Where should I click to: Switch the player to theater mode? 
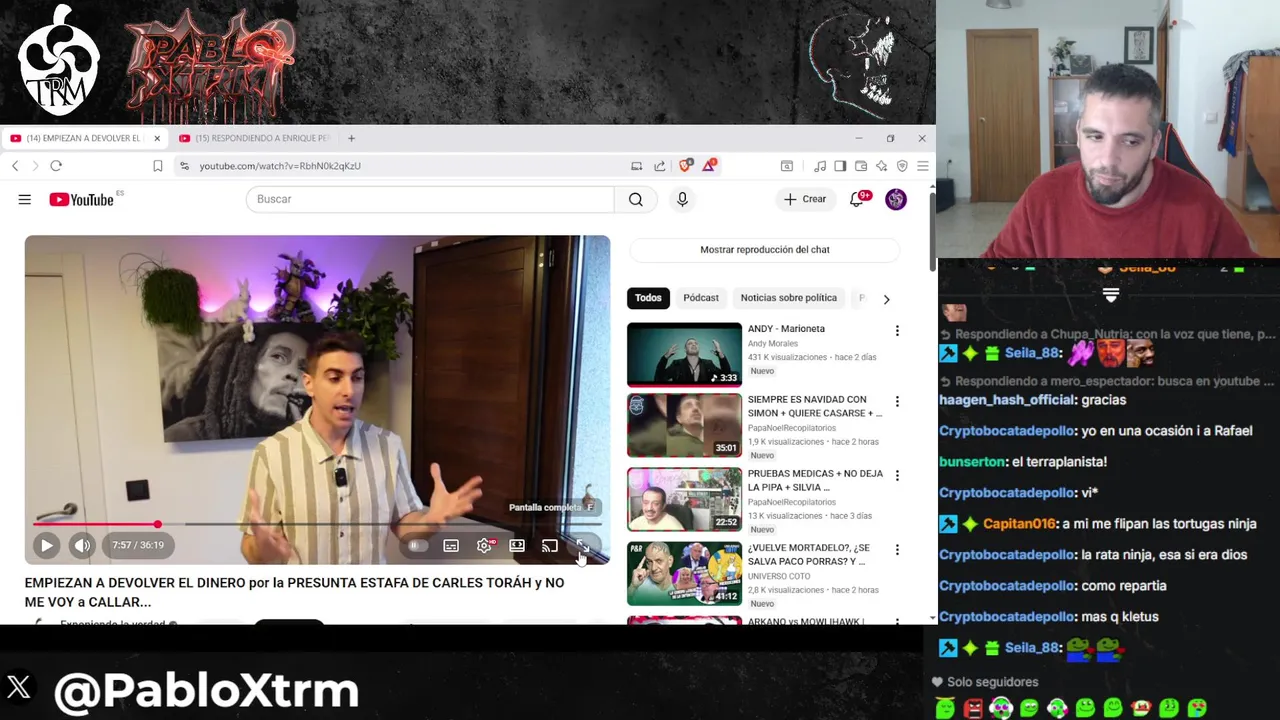point(517,545)
